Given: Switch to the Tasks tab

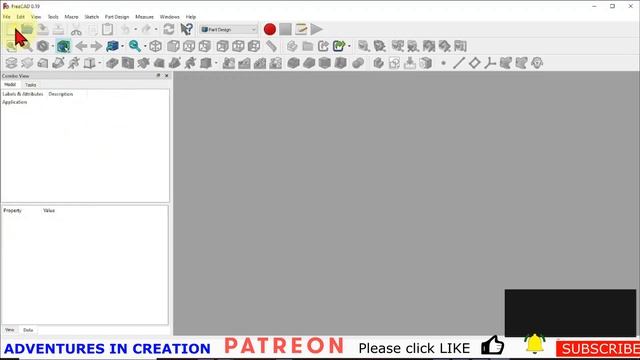Looking at the screenshot, I should pos(31,84).
